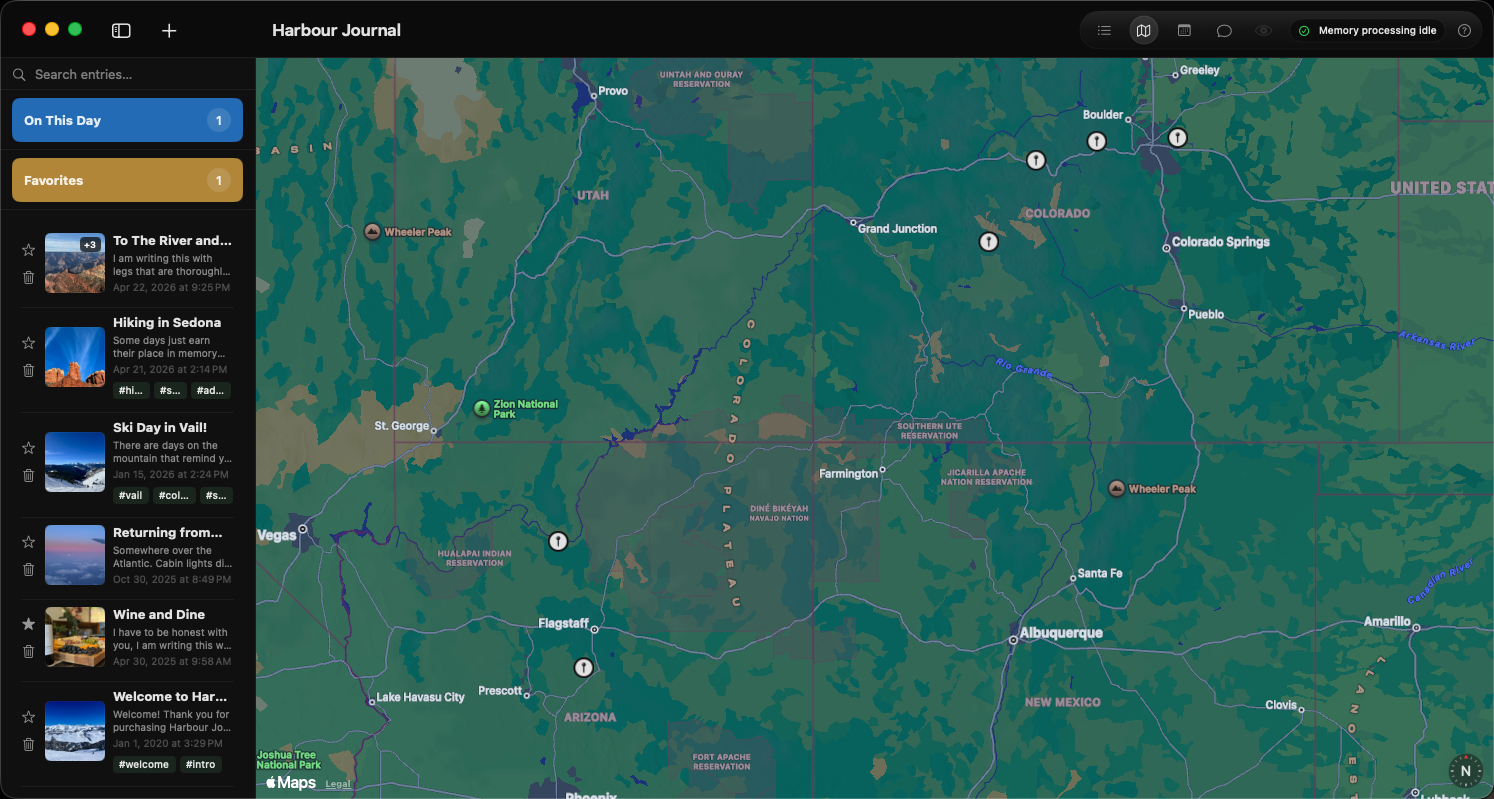Click the Zion National Park tree icon
1494x799 pixels.
482,408
